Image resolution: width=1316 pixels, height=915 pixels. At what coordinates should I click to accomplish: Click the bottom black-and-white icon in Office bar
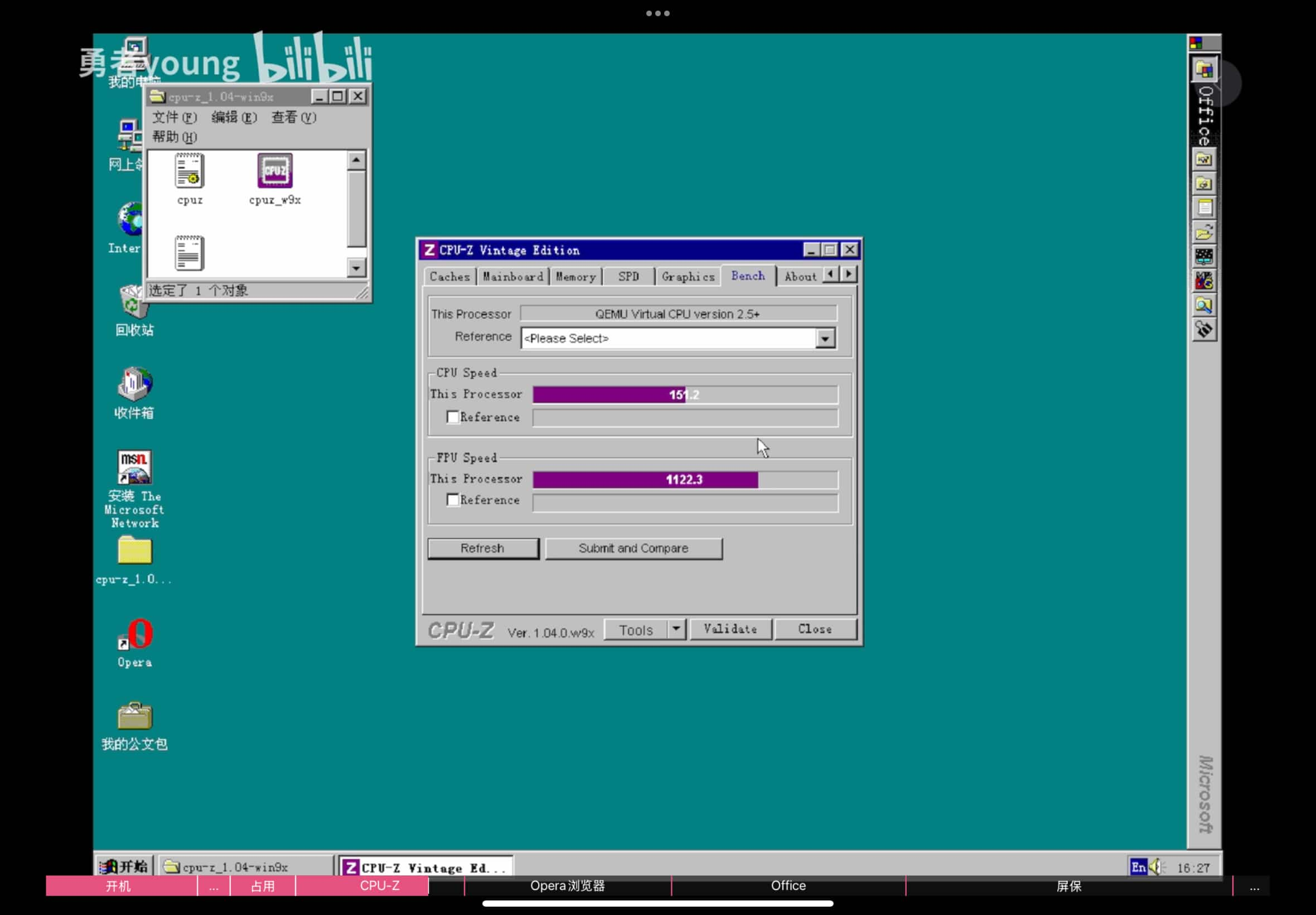(x=1204, y=330)
